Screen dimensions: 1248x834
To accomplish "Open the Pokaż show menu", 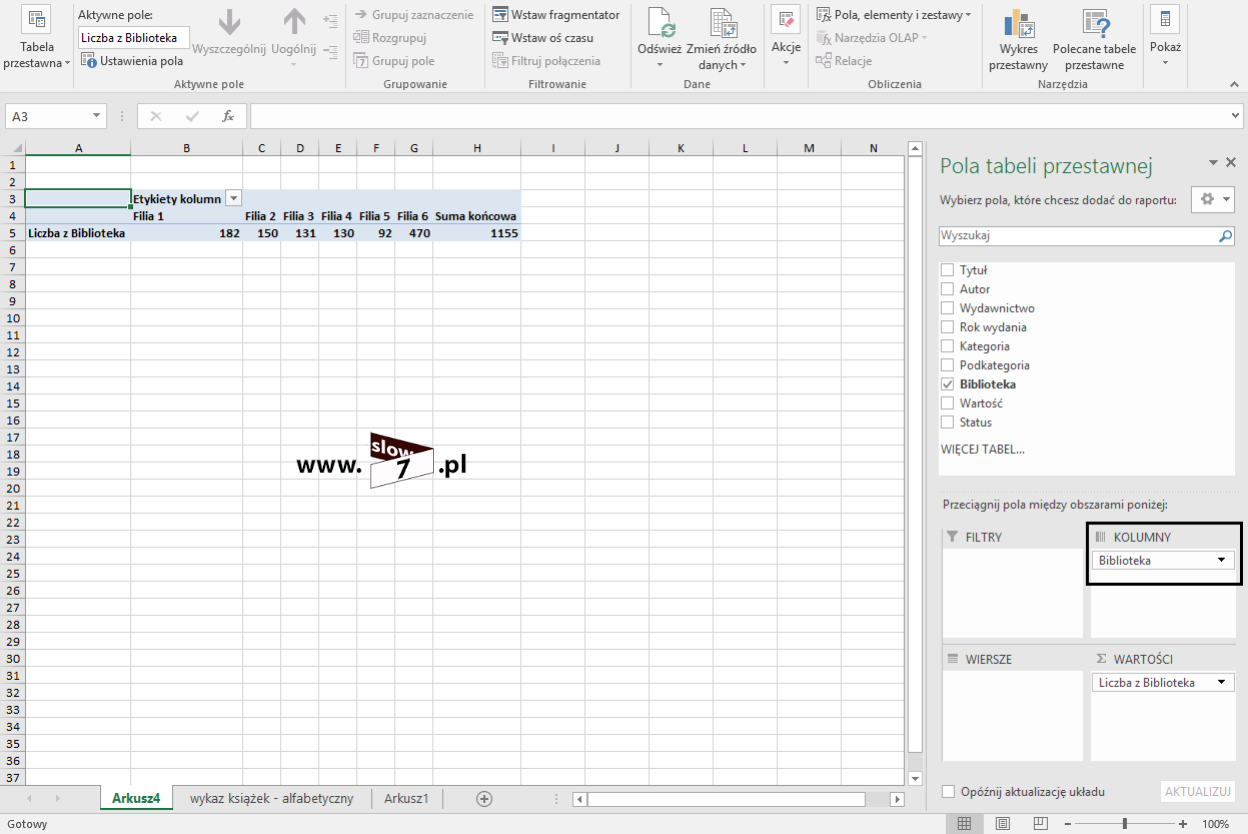I will (1165, 35).
